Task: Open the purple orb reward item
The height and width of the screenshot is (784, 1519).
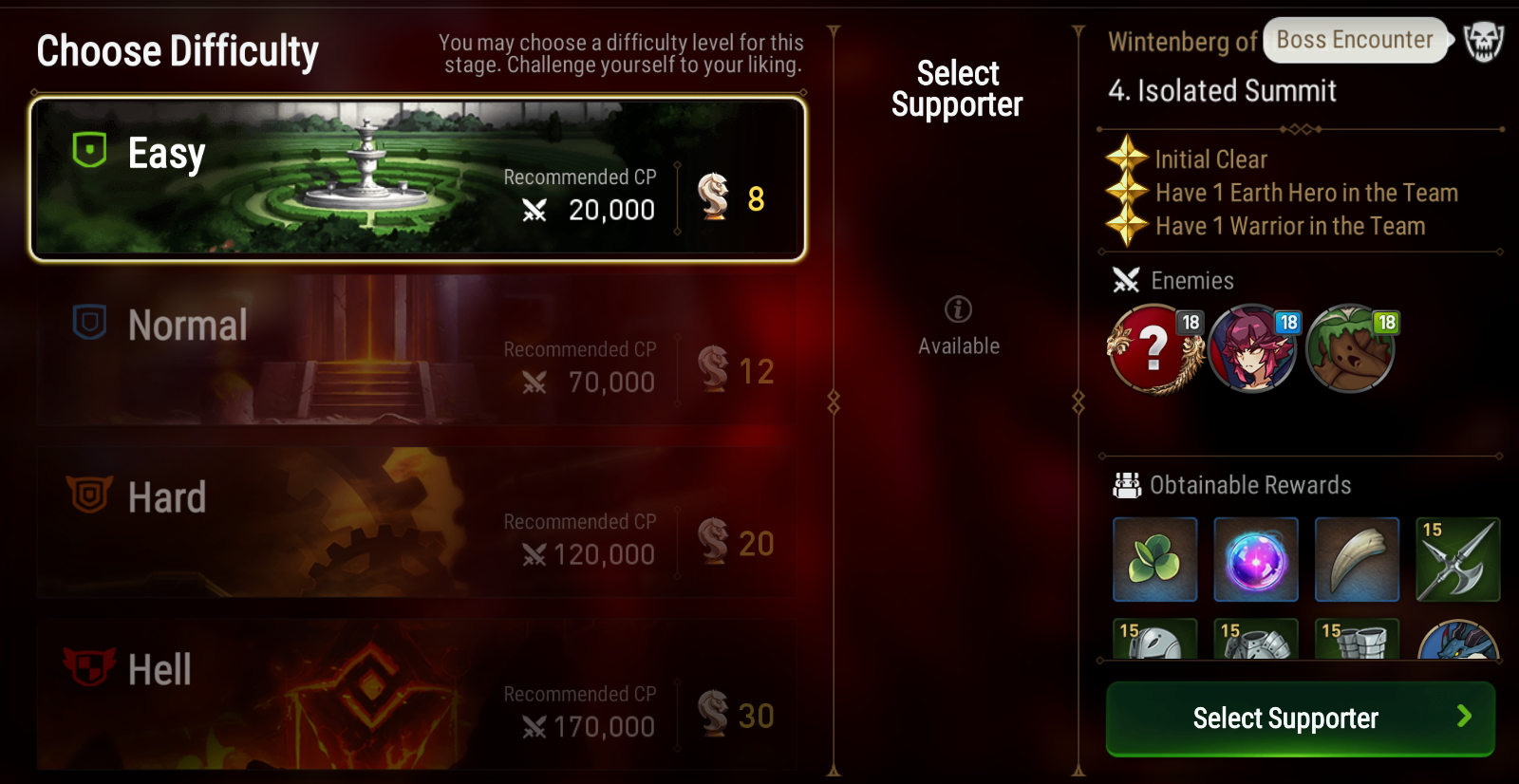Action: (1256, 559)
